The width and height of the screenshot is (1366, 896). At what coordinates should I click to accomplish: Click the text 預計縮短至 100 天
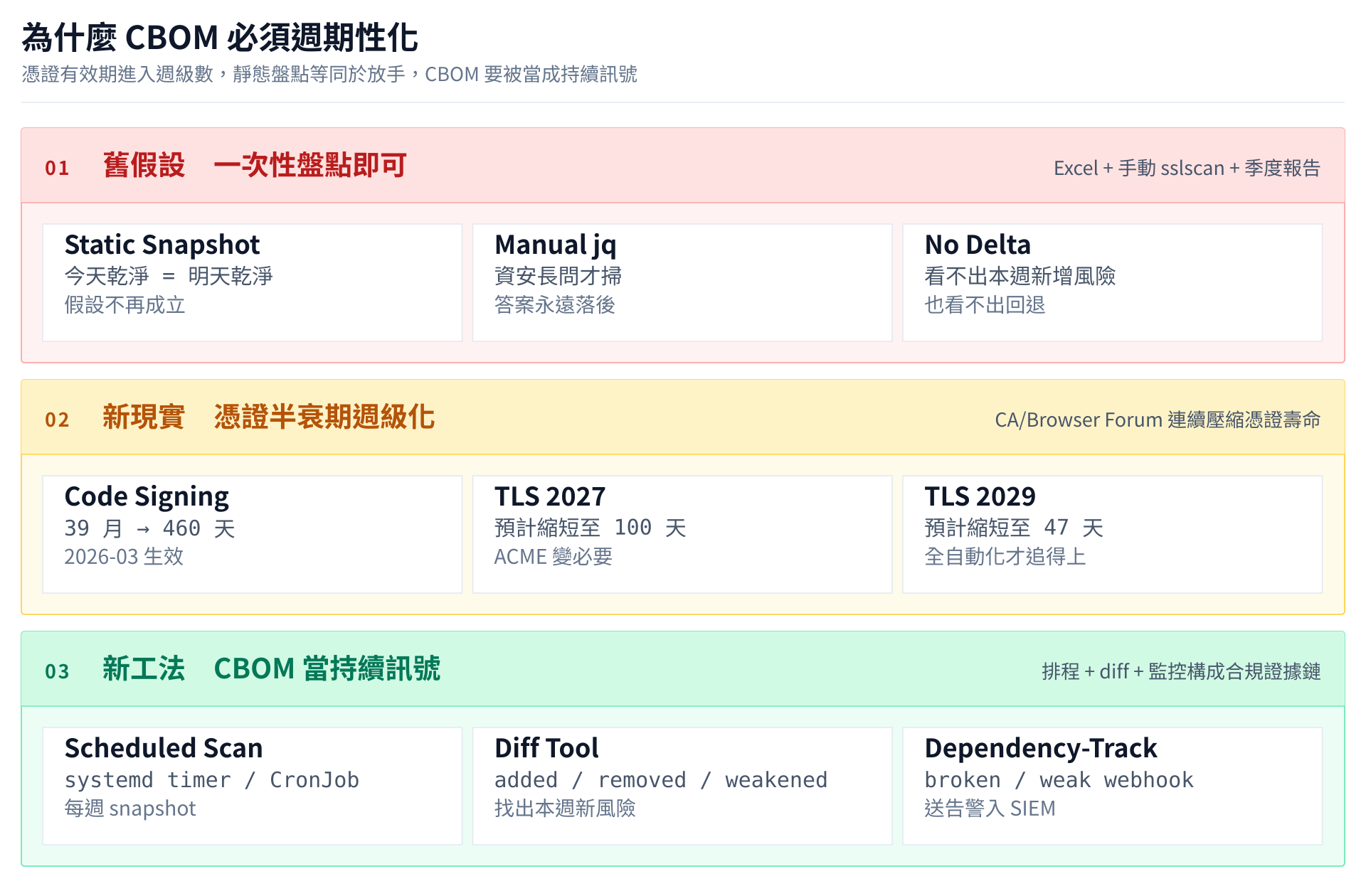tap(590, 528)
